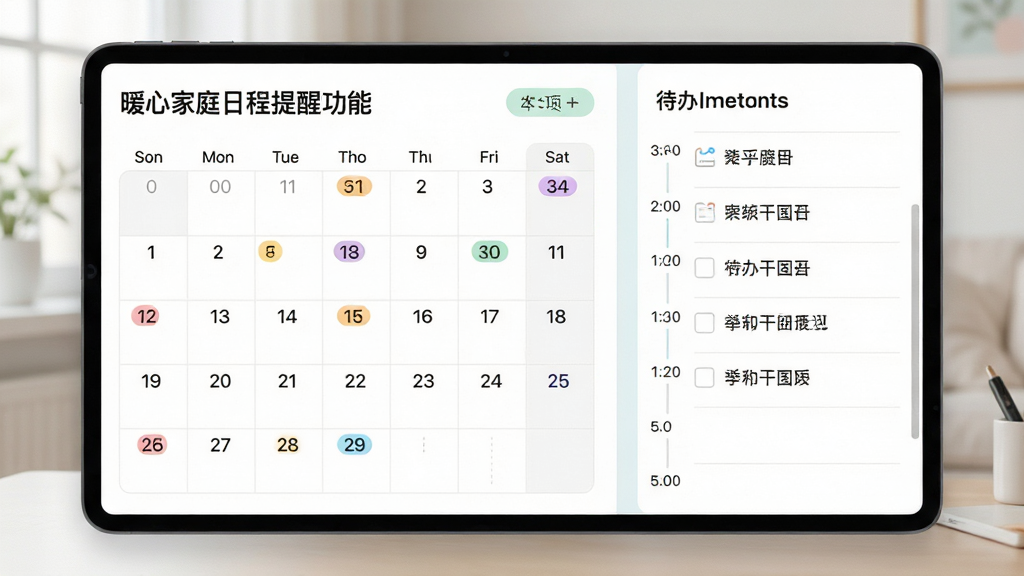Image resolution: width=1024 pixels, height=576 pixels.
Task: Choose the orange-highlighted date 15
Action: (x=353, y=317)
